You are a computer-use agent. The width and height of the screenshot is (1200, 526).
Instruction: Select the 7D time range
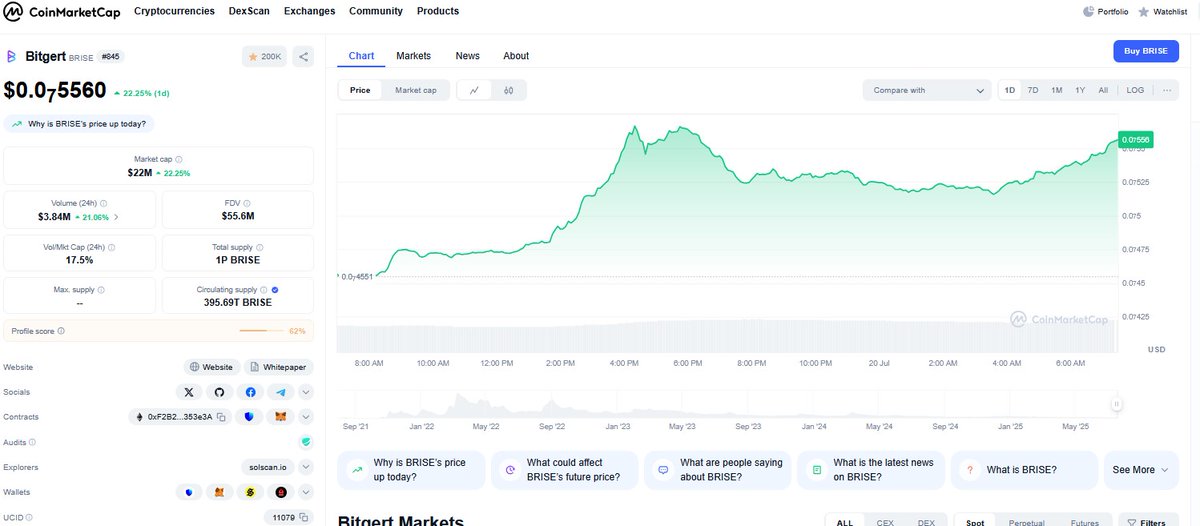(x=1033, y=90)
